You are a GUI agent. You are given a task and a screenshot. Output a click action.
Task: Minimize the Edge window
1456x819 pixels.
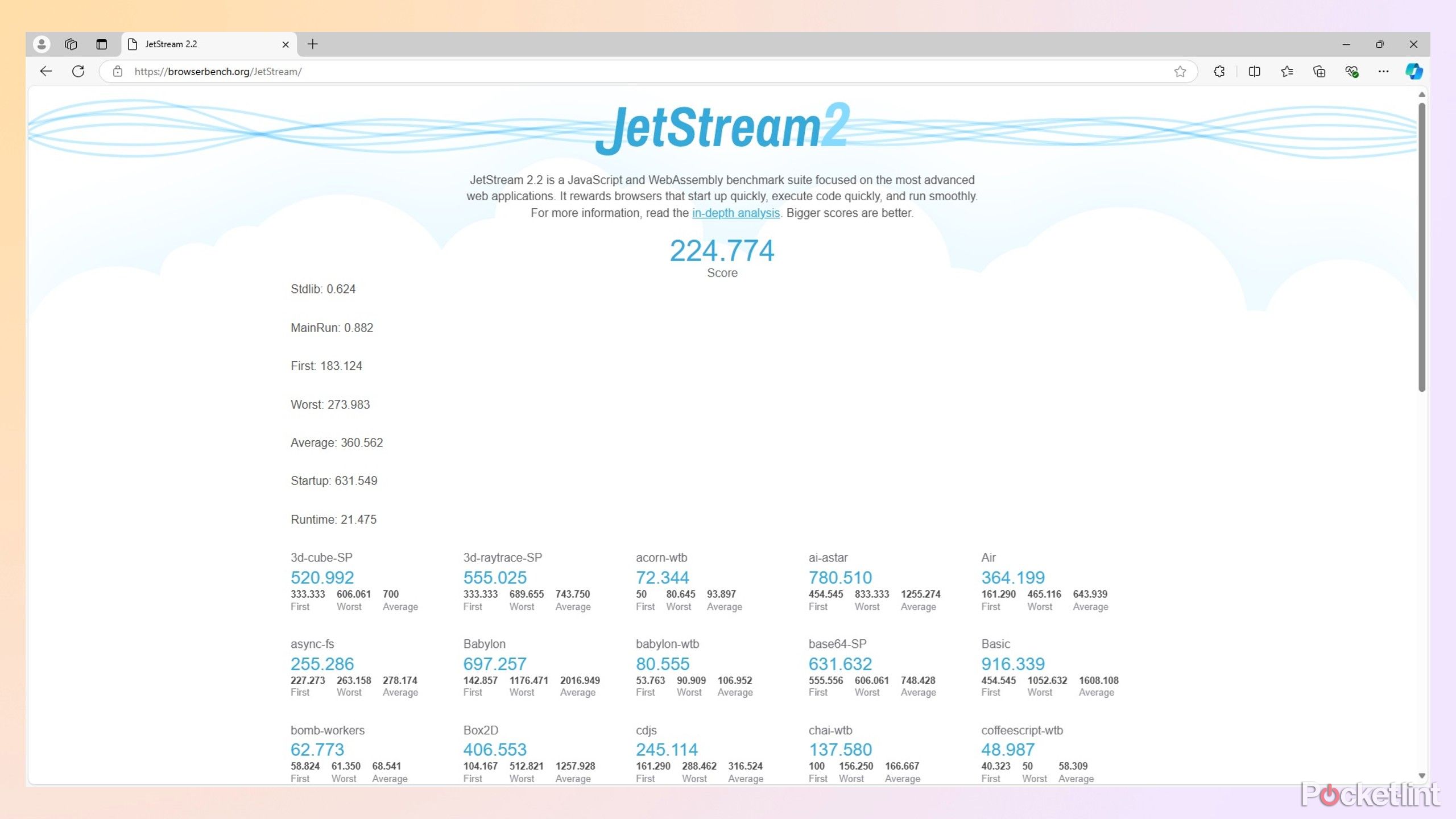1346,44
